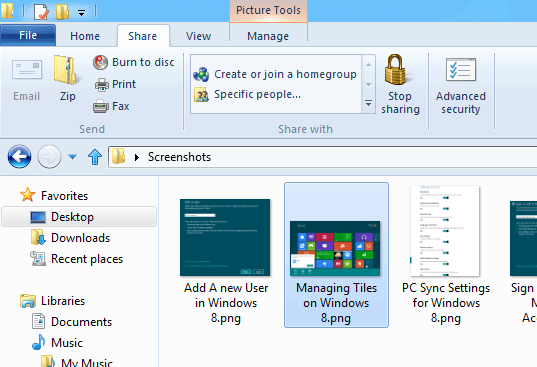Screen dimensions: 537x367
Task: Click the Zip folder icon
Action: (66, 70)
